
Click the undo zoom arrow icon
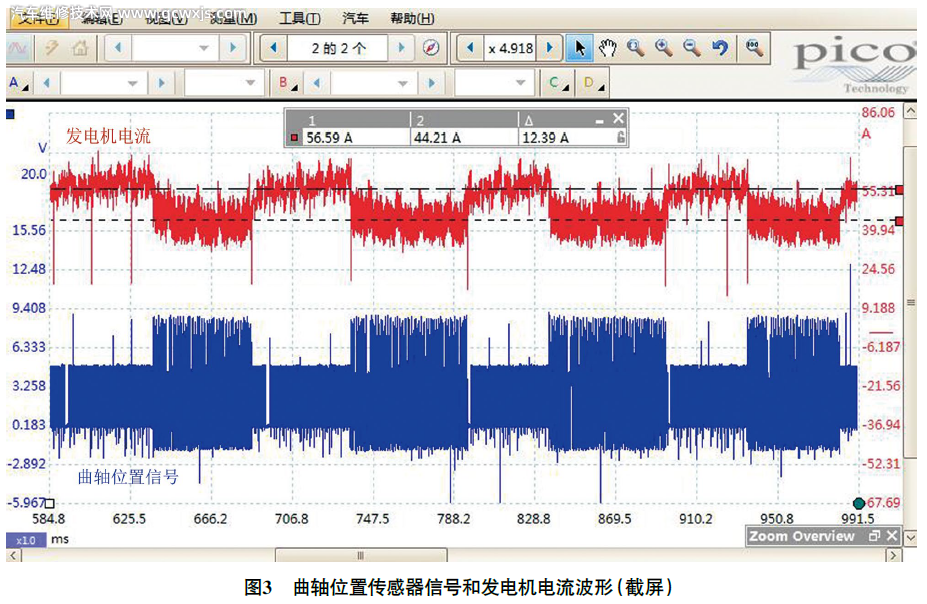[x=719, y=48]
